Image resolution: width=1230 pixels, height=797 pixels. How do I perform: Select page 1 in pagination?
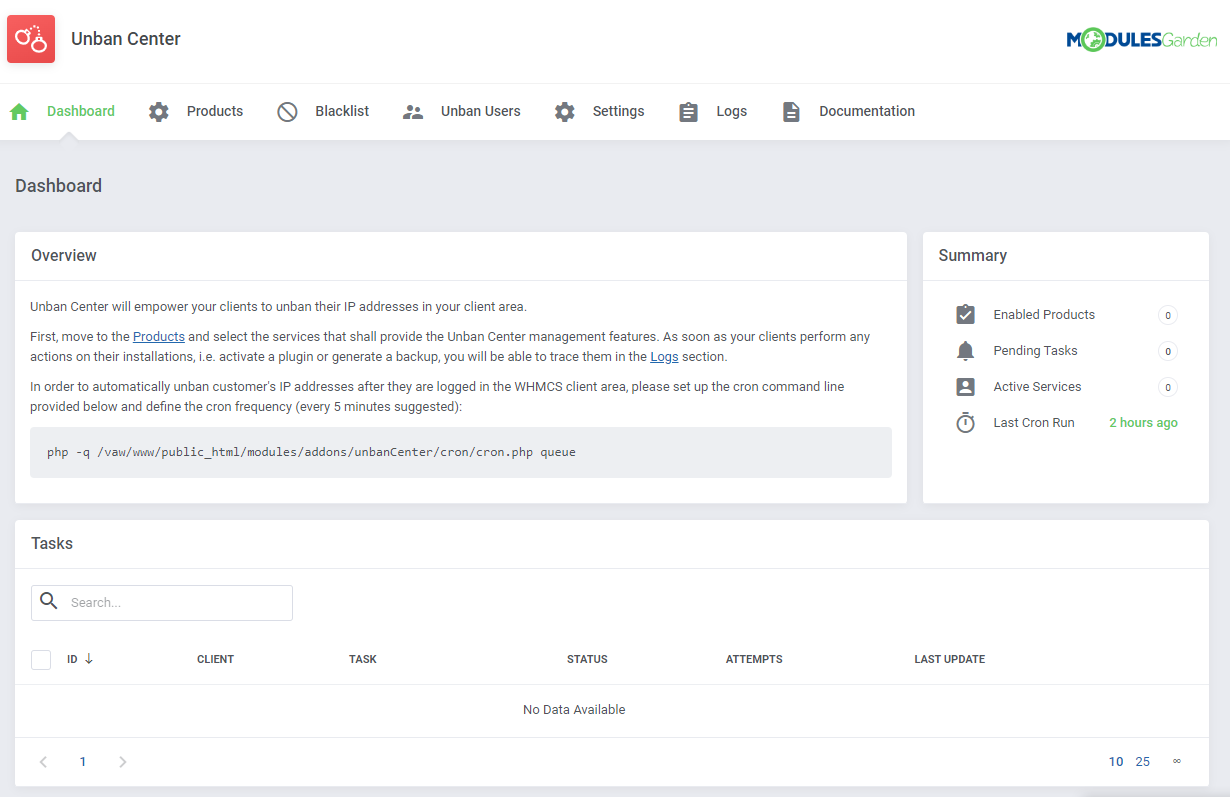pyautogui.click(x=83, y=762)
